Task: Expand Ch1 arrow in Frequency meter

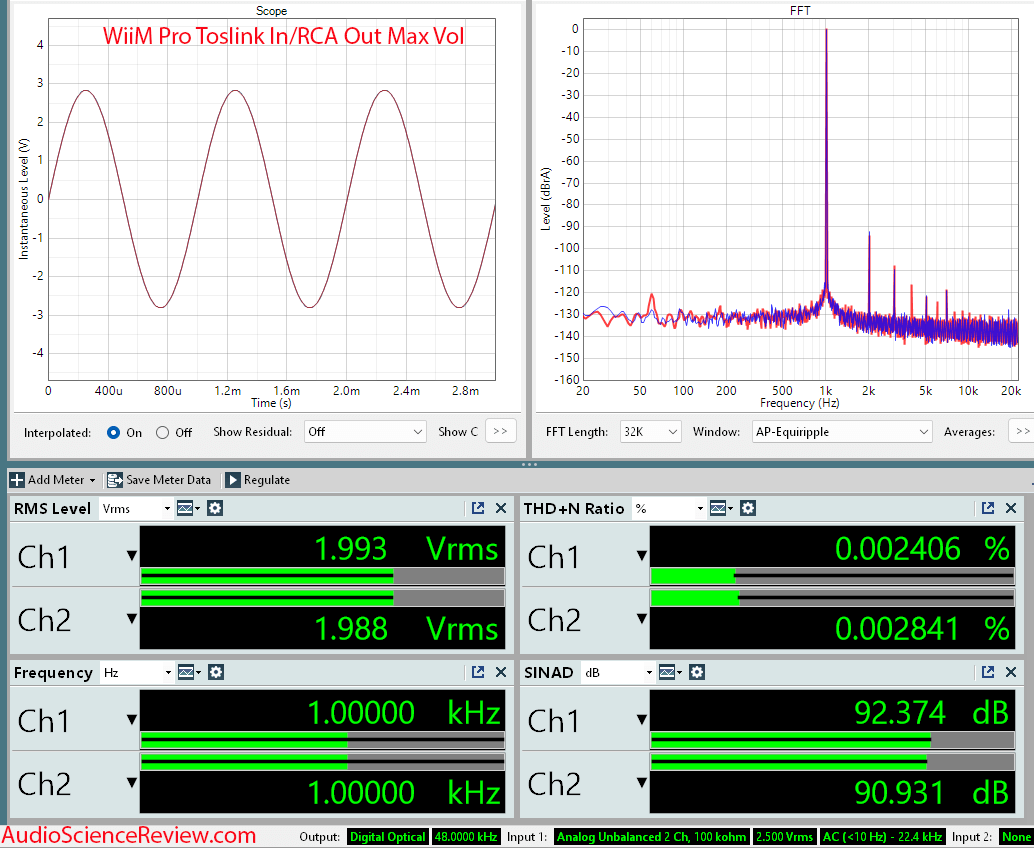Action: (132, 719)
